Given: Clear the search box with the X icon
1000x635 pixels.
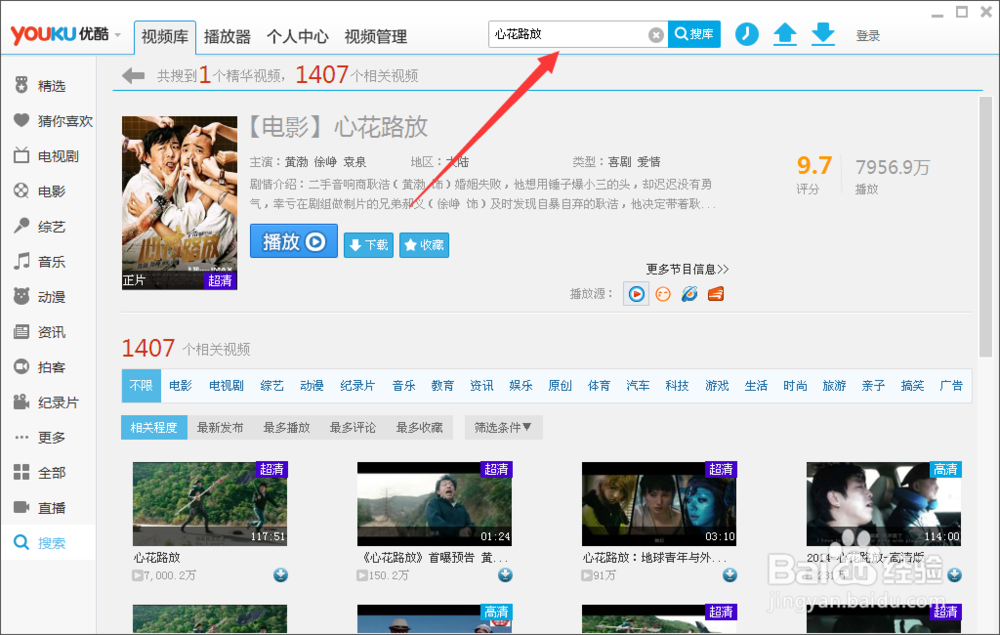Looking at the screenshot, I should pyautogui.click(x=656, y=35).
